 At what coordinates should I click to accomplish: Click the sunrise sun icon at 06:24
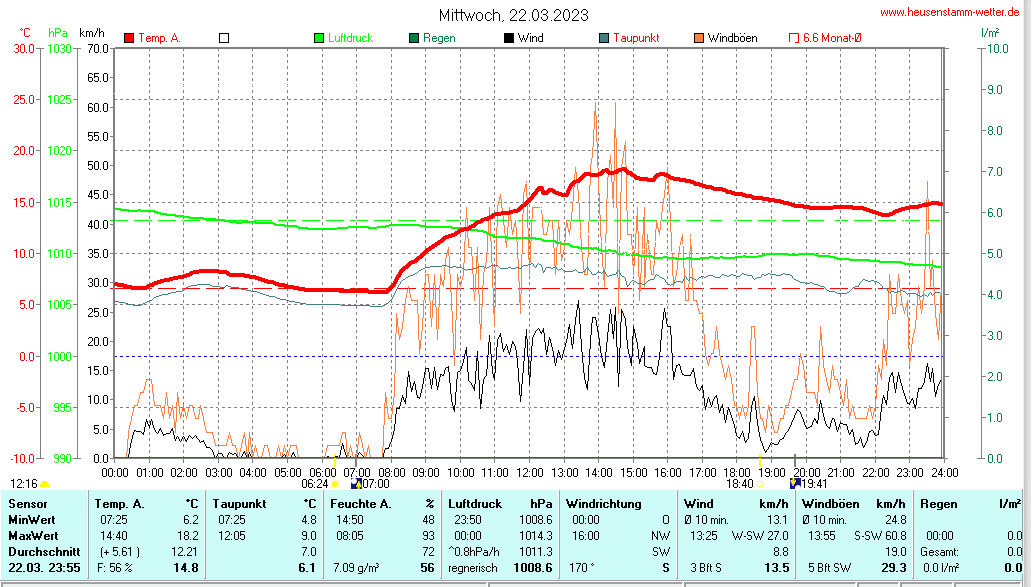(x=335, y=484)
